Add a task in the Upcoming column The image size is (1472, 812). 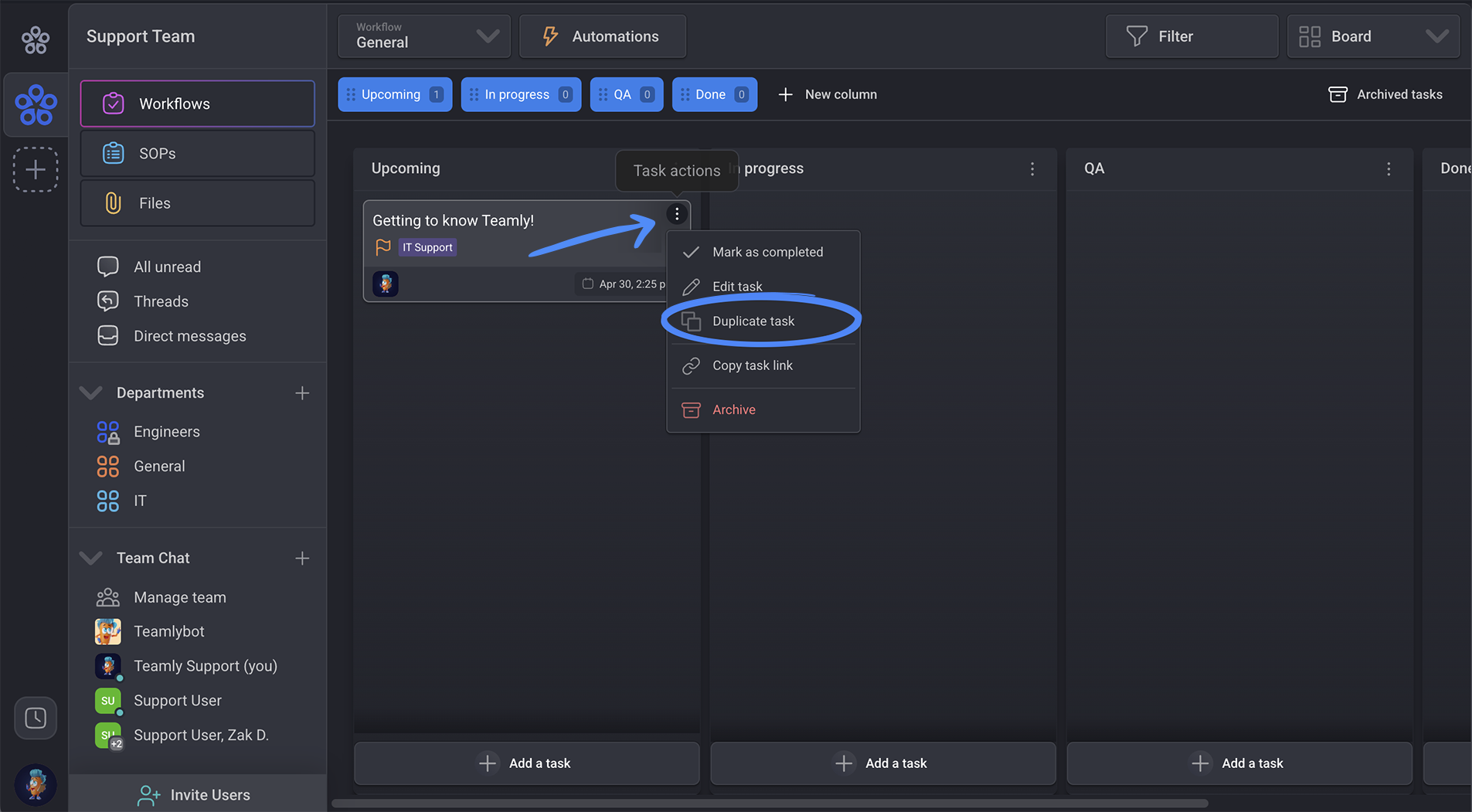[527, 763]
